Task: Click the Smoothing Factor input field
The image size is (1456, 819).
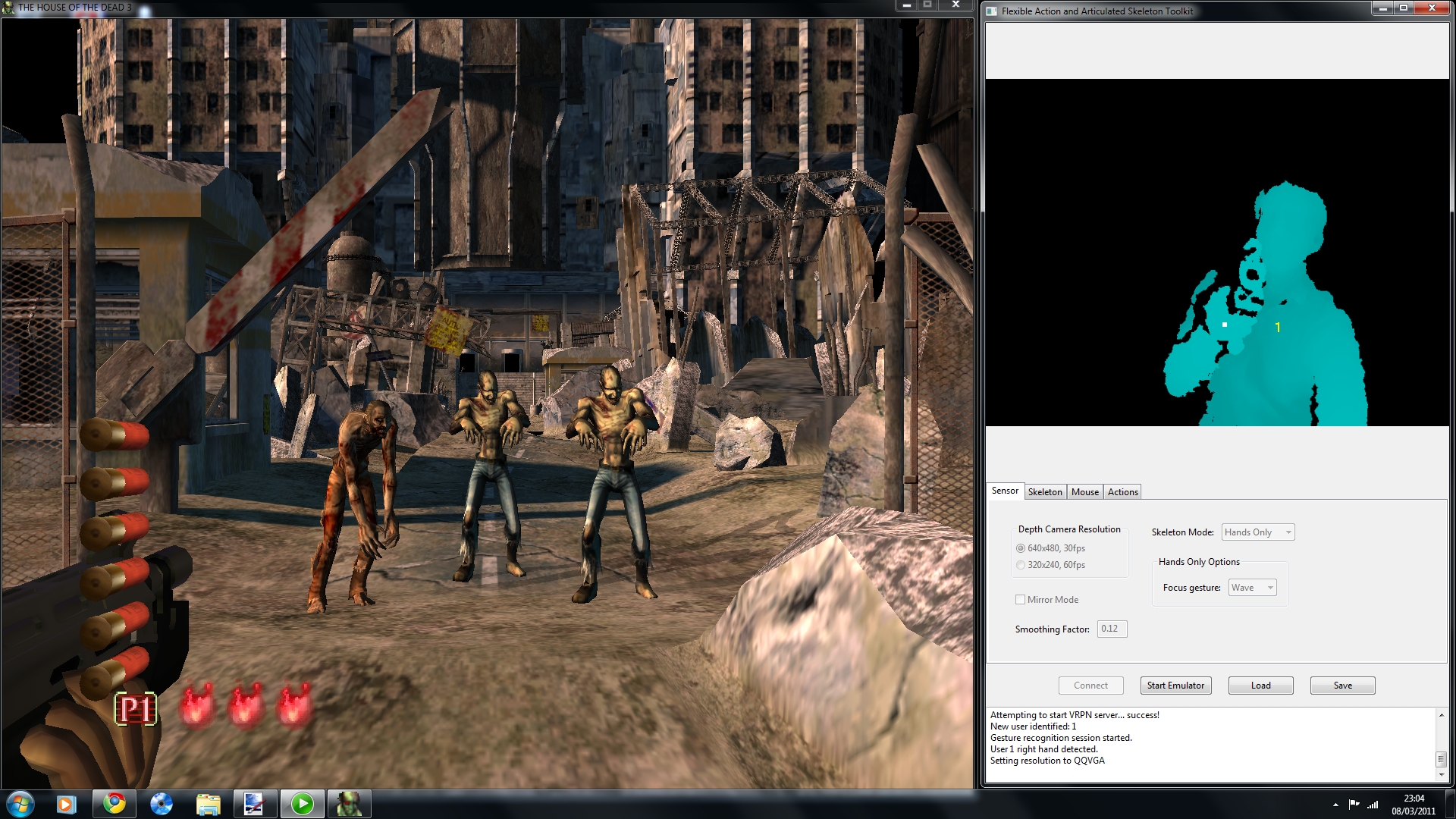Action: [x=1112, y=629]
